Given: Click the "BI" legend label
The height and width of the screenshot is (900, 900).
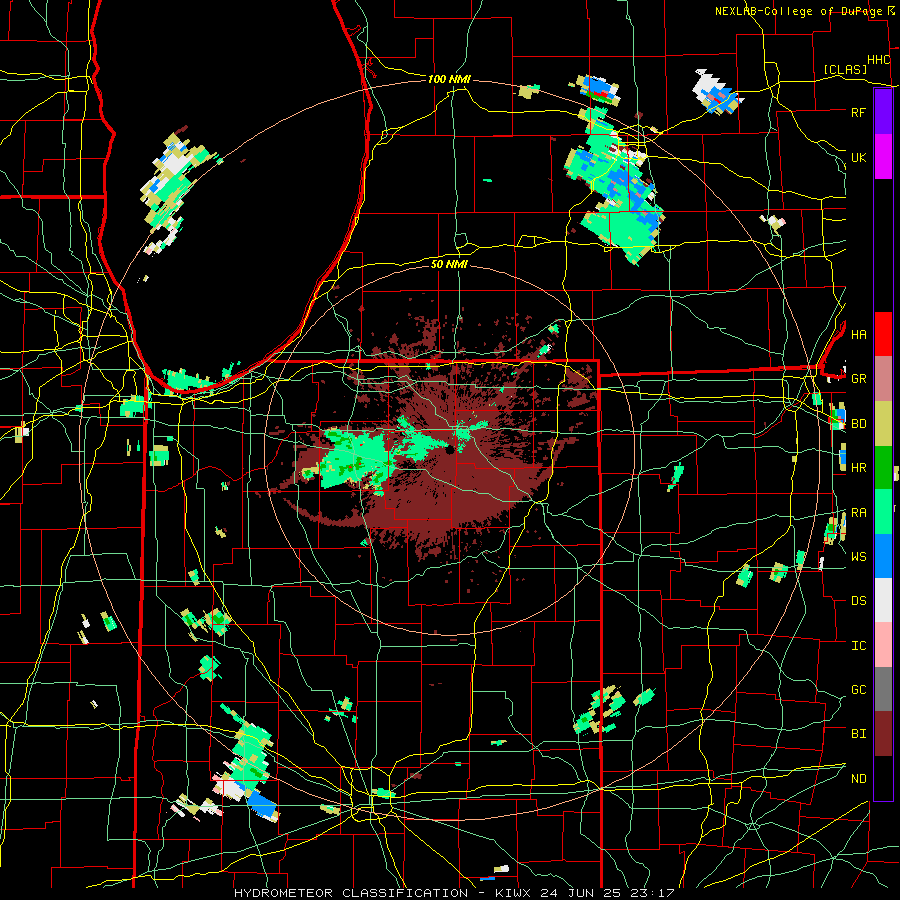Looking at the screenshot, I should click(858, 734).
